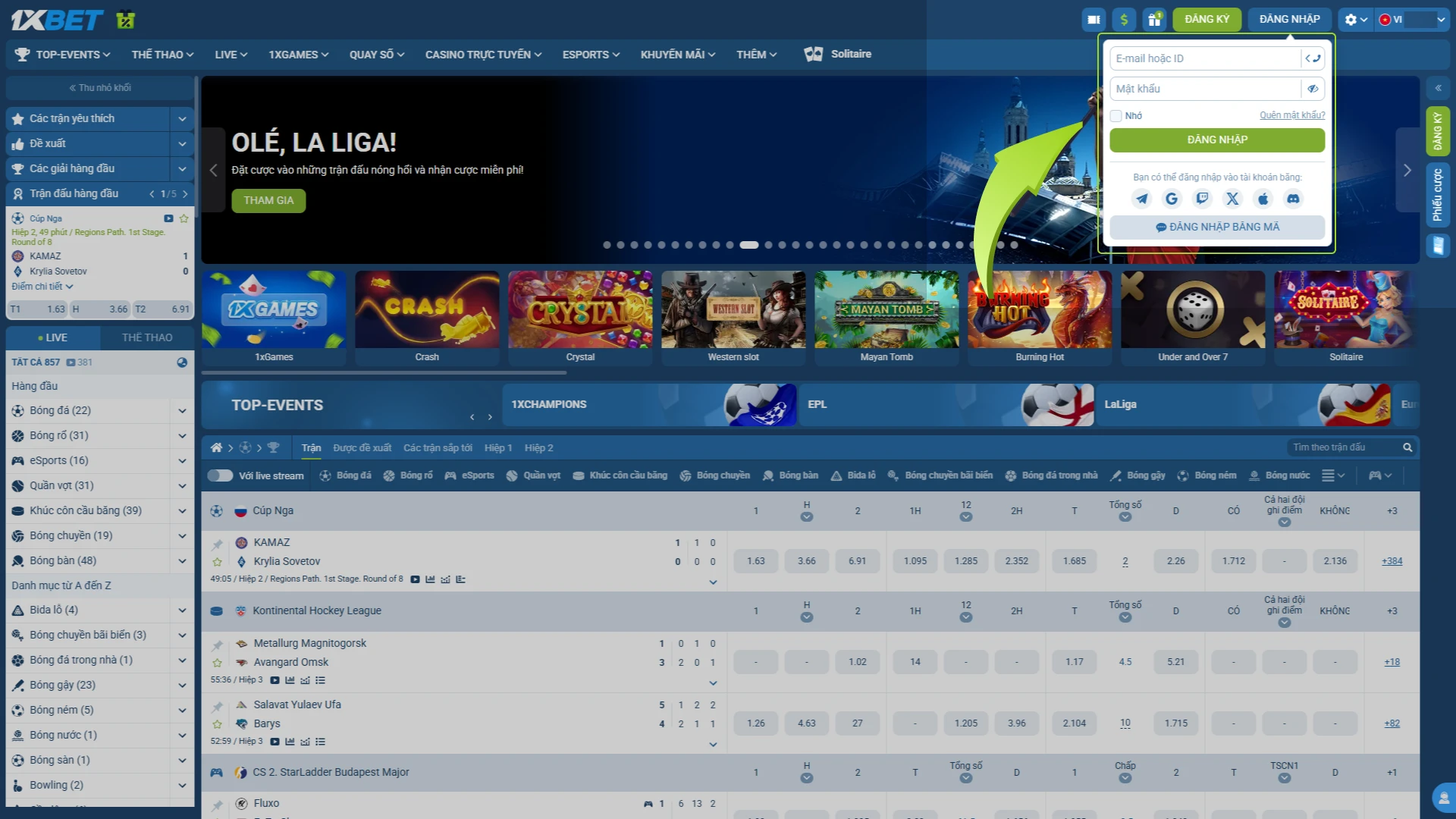Toggle password visibility eye icon
The height and width of the screenshot is (819, 1456).
tap(1313, 89)
